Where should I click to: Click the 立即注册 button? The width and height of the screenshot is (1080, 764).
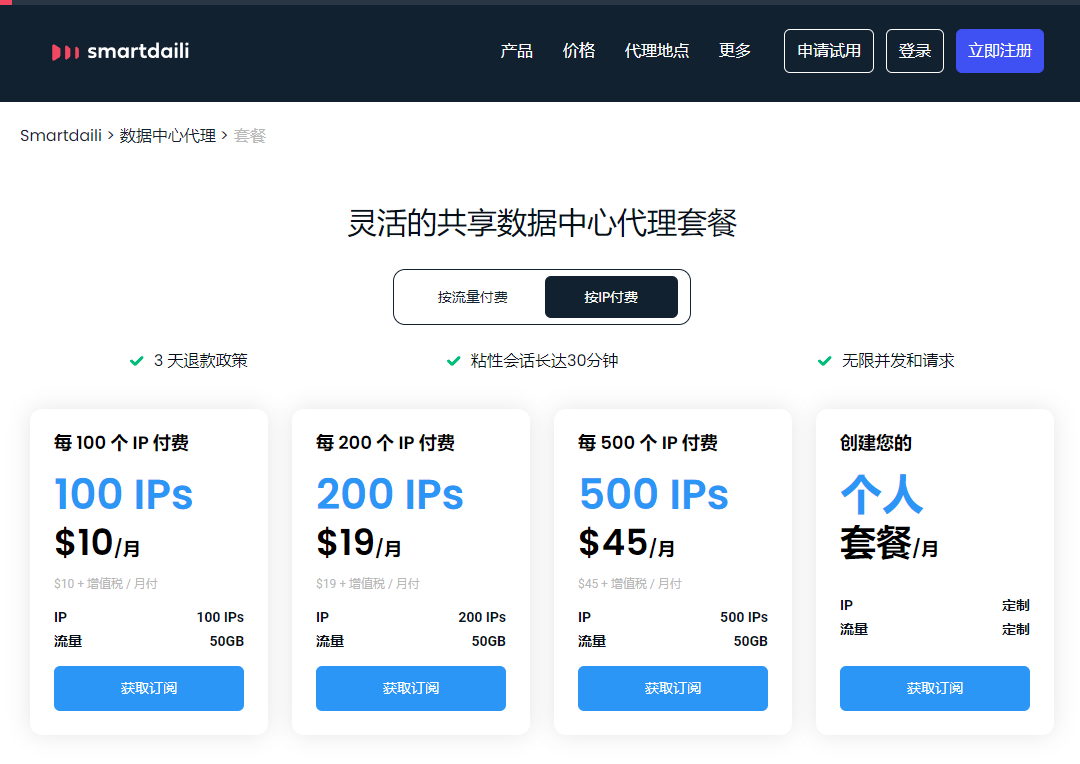tap(1000, 51)
